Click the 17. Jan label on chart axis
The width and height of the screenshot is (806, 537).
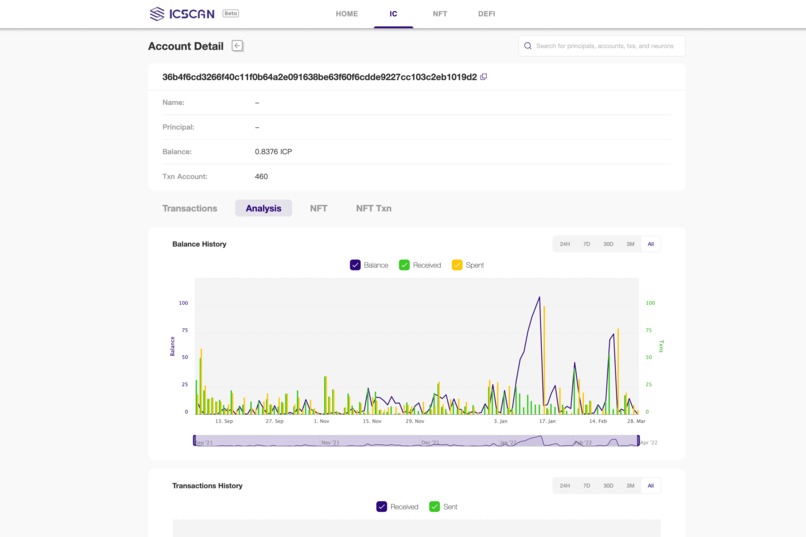click(x=547, y=421)
